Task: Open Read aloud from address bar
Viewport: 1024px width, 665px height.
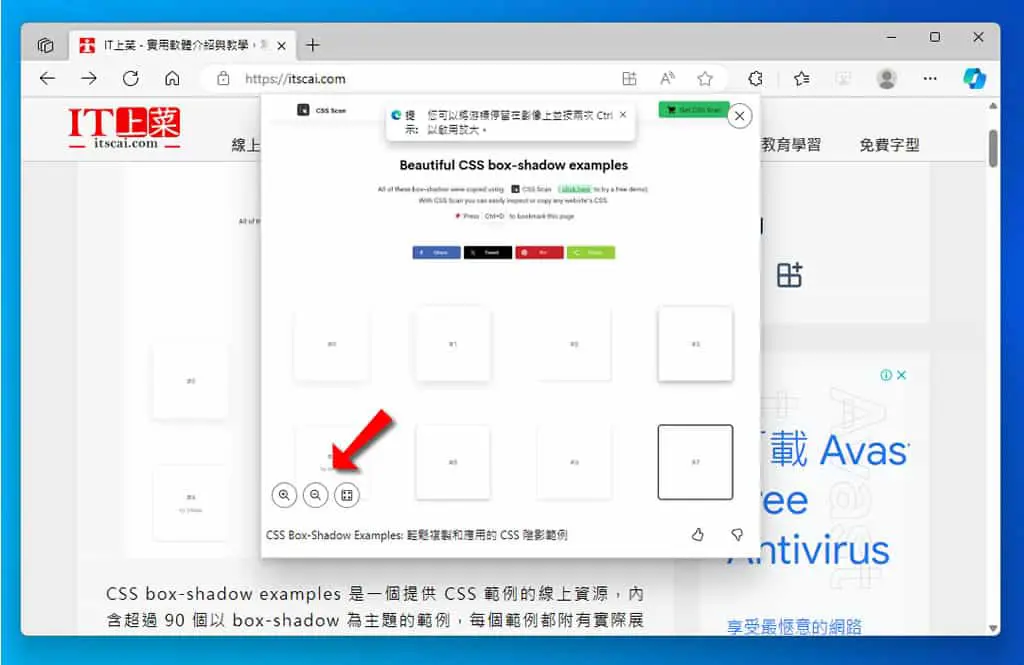Action: point(667,79)
